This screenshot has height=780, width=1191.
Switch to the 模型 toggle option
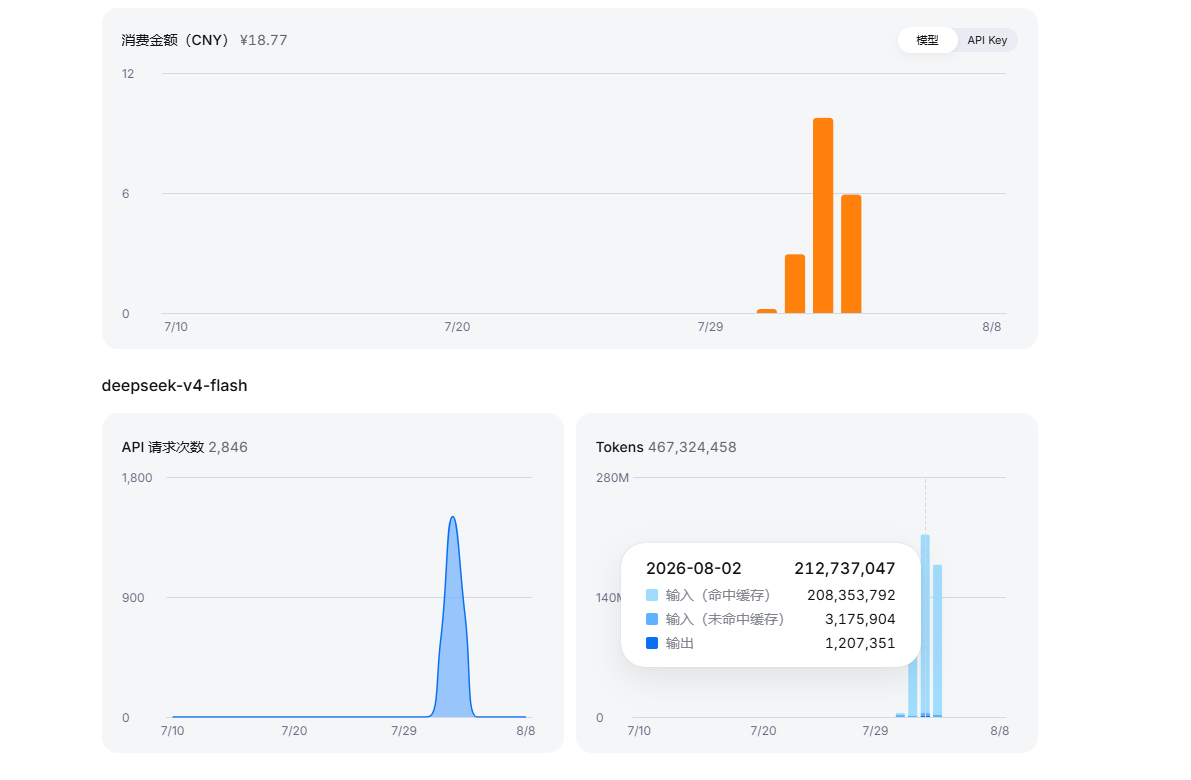tap(927, 40)
